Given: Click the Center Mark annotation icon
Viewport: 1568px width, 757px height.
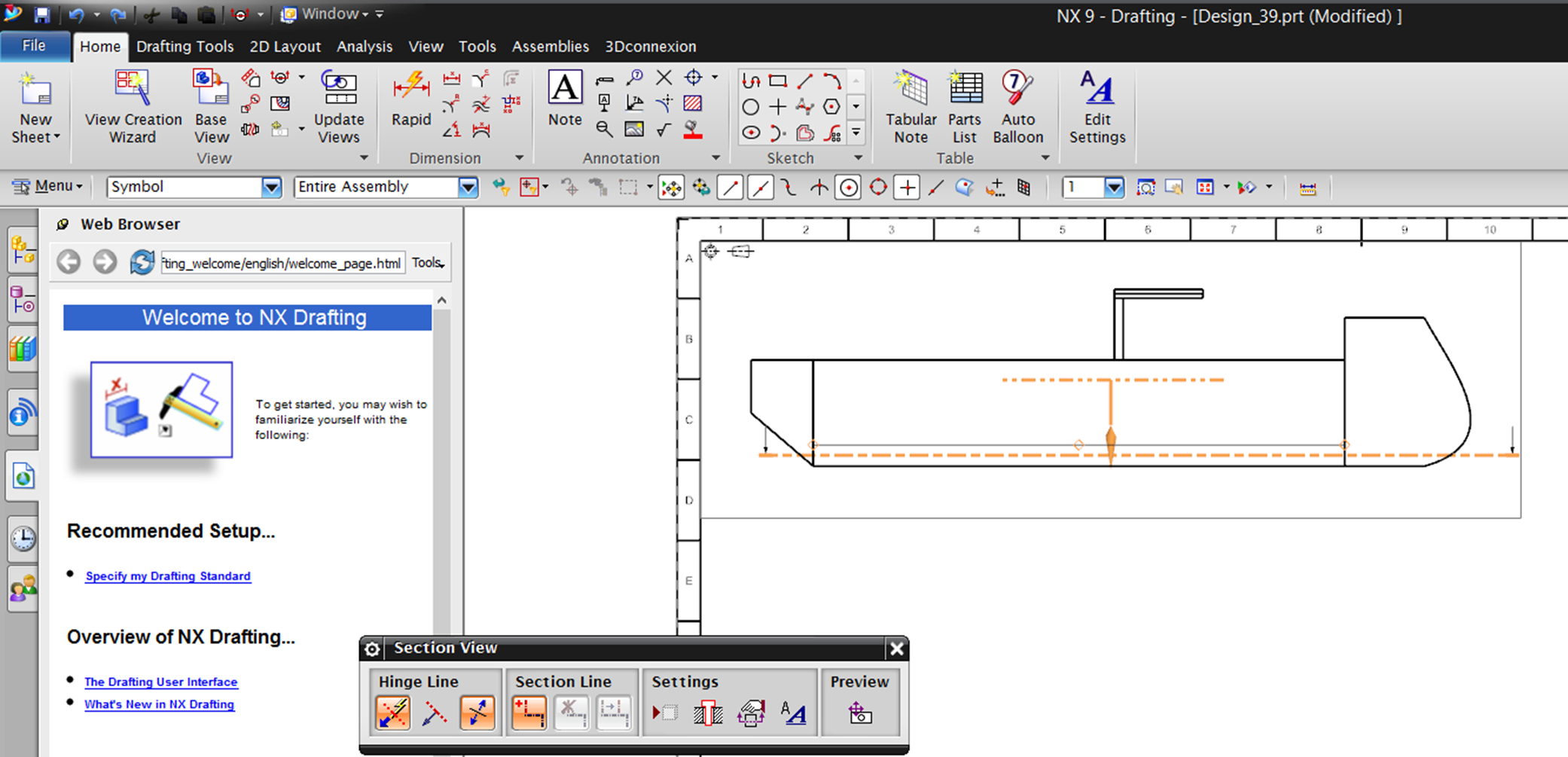Looking at the screenshot, I should point(694,78).
